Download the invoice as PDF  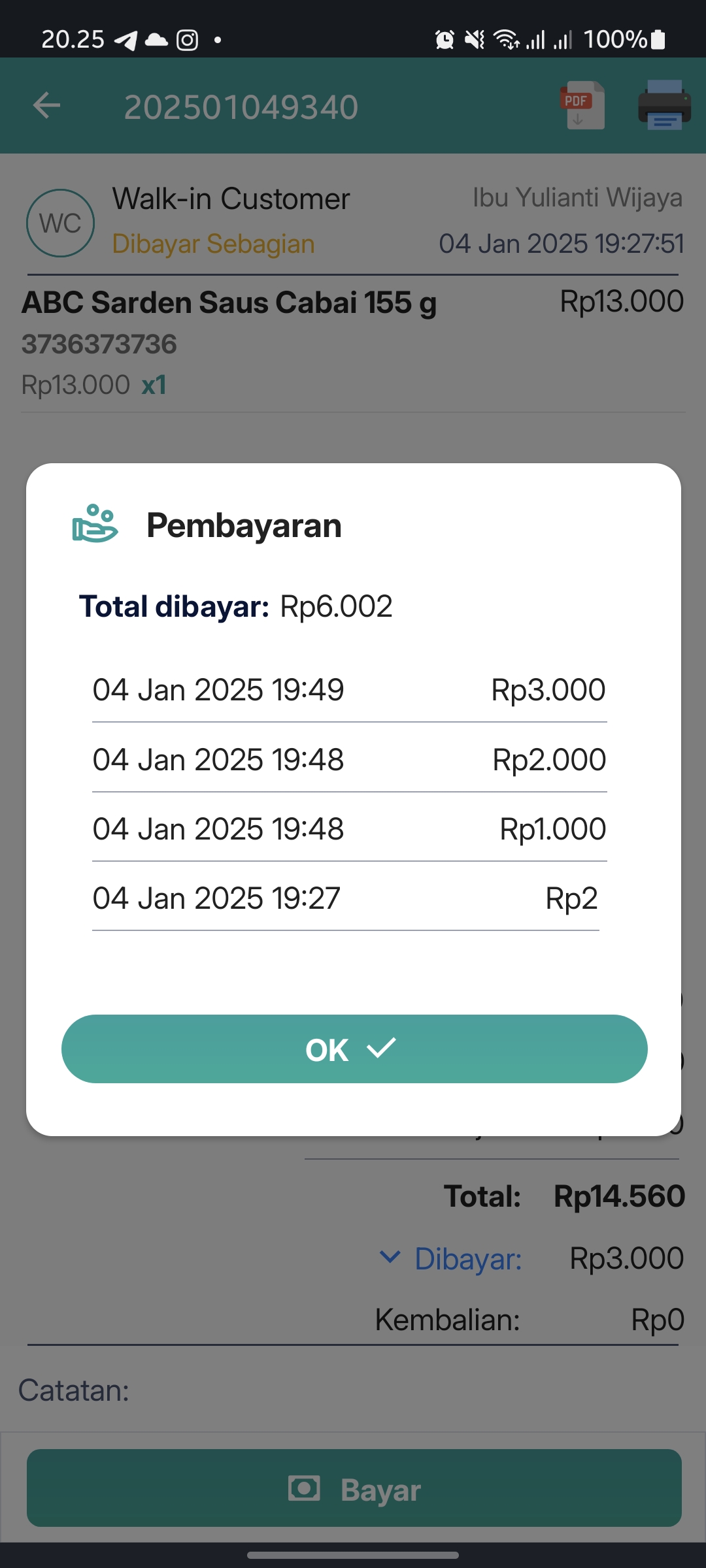[582, 106]
